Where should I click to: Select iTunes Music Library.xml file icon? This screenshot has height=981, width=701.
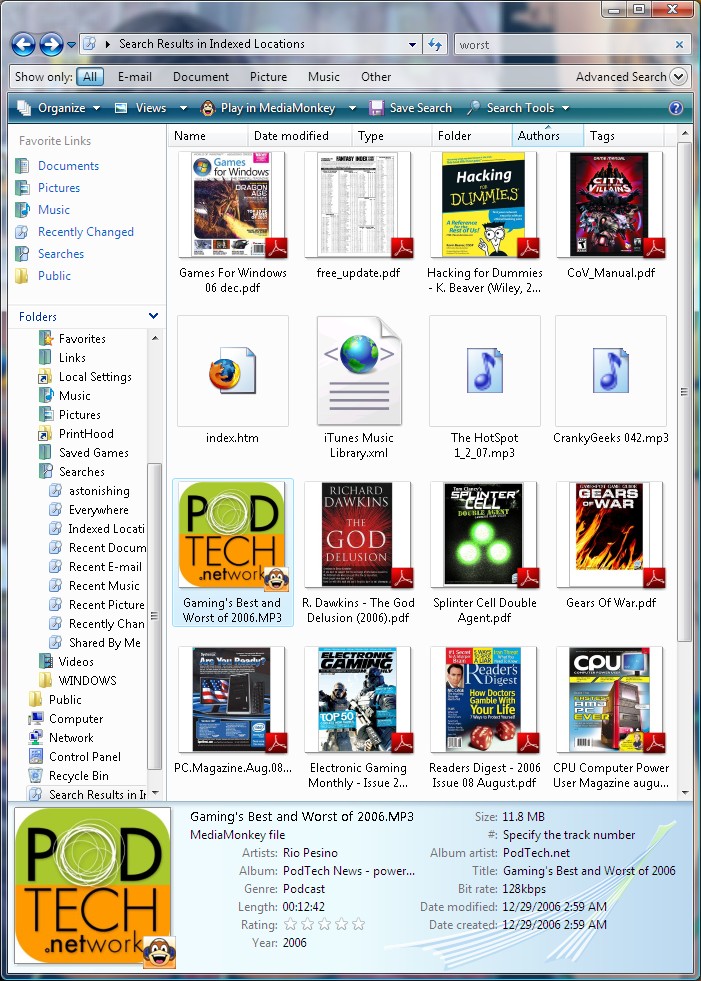359,371
